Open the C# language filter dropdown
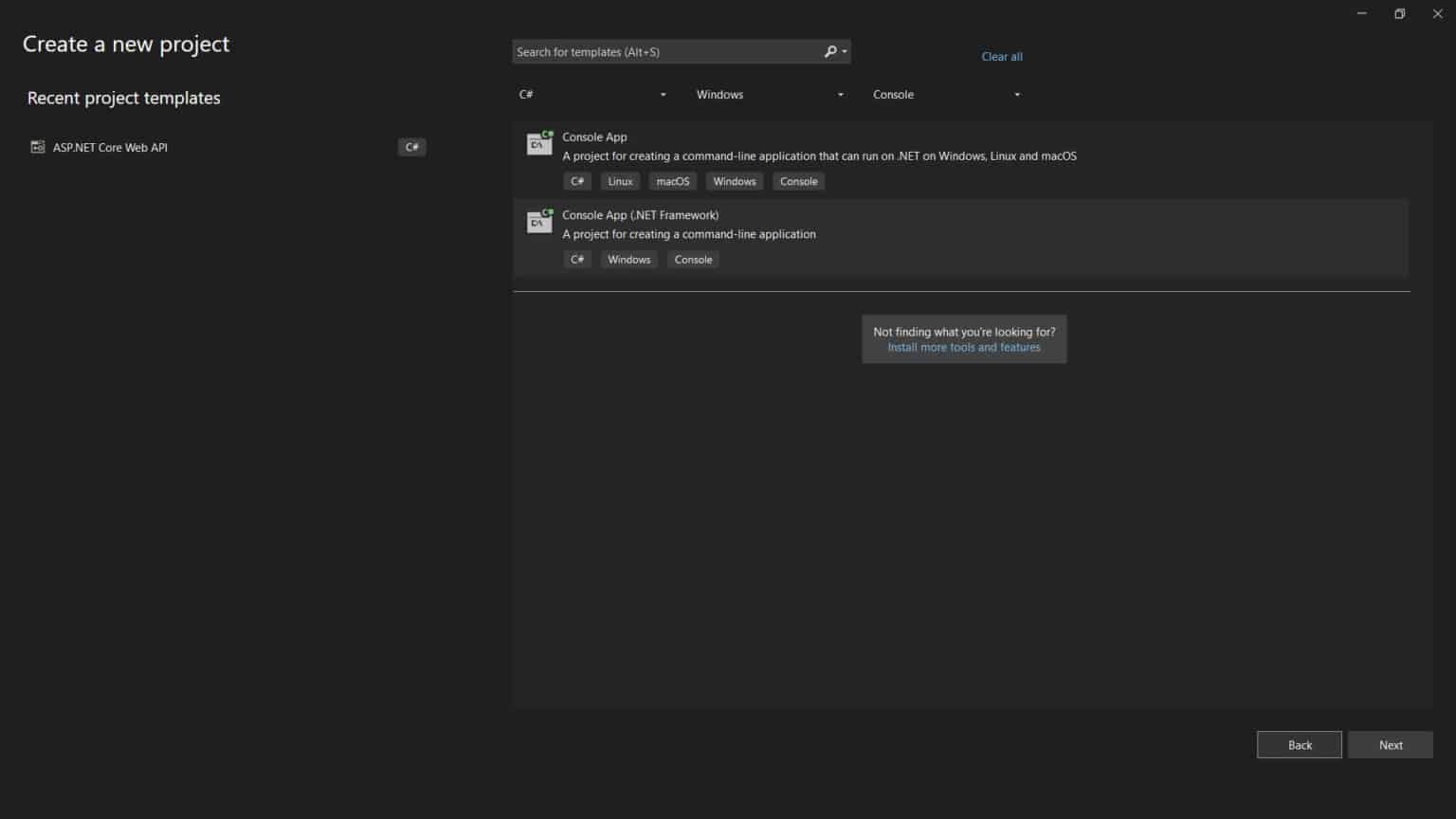Viewport: 1456px width, 819px height. (592, 95)
